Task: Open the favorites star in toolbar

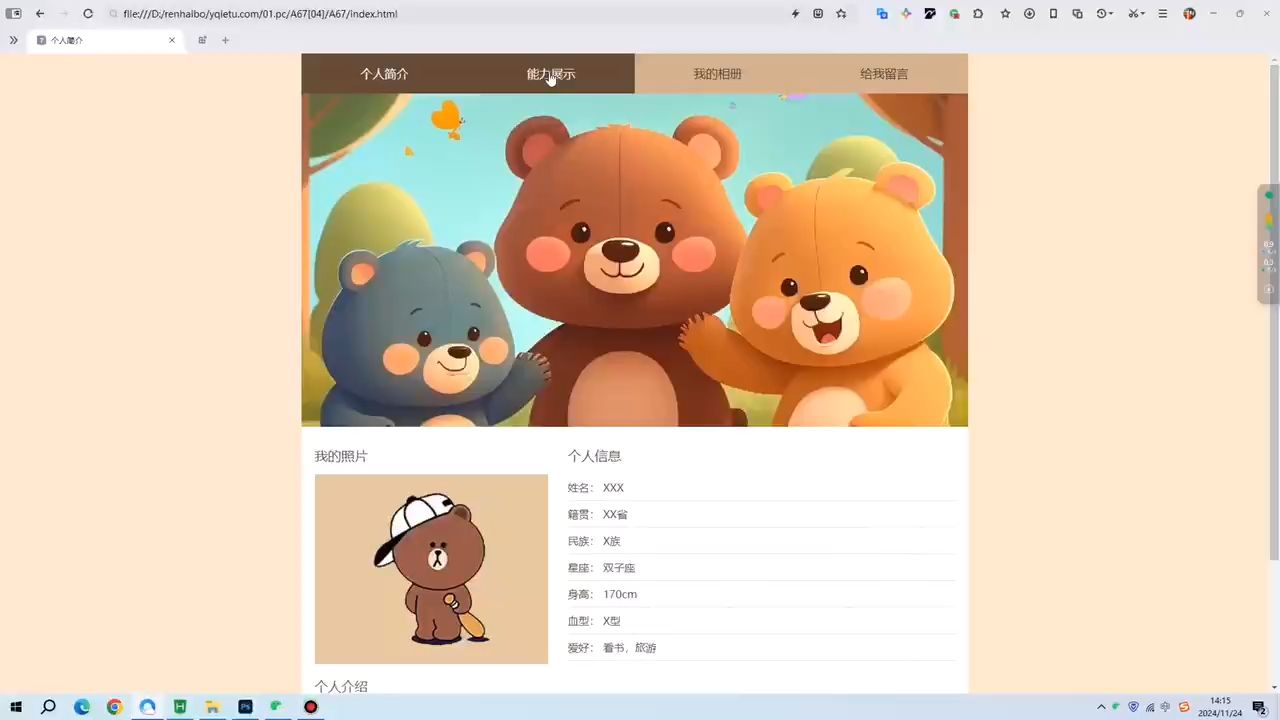Action: (1005, 14)
